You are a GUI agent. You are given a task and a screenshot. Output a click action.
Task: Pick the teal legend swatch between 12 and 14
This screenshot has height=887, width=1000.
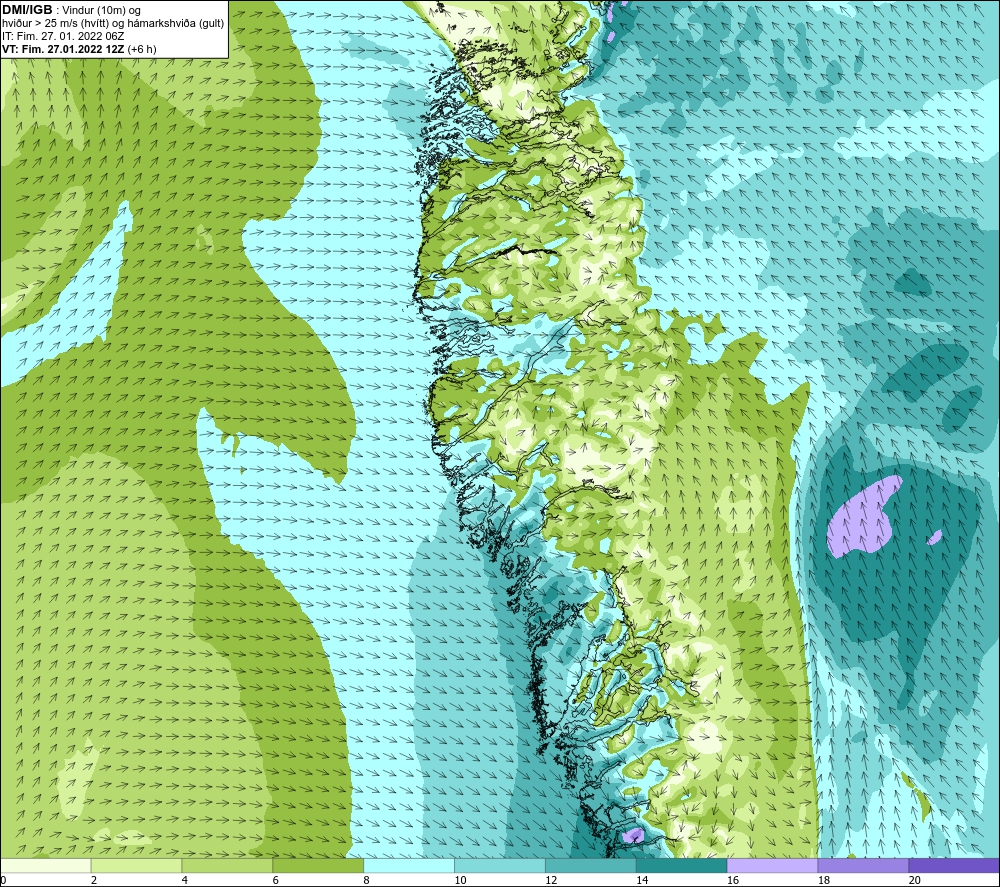591,865
